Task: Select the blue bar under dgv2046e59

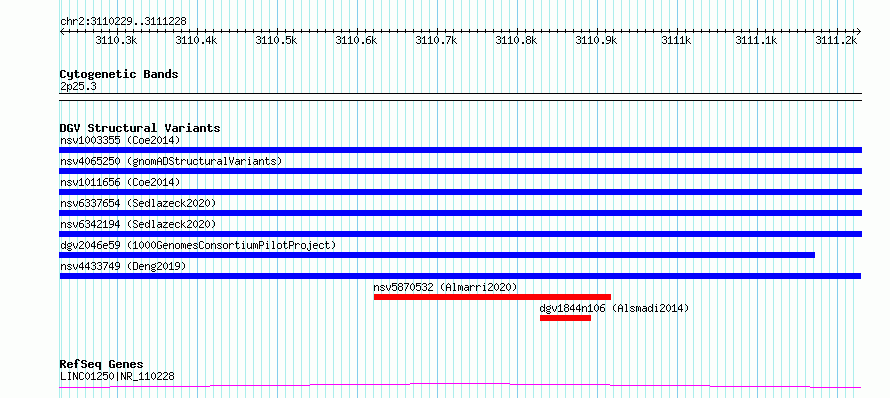Action: pos(437,255)
